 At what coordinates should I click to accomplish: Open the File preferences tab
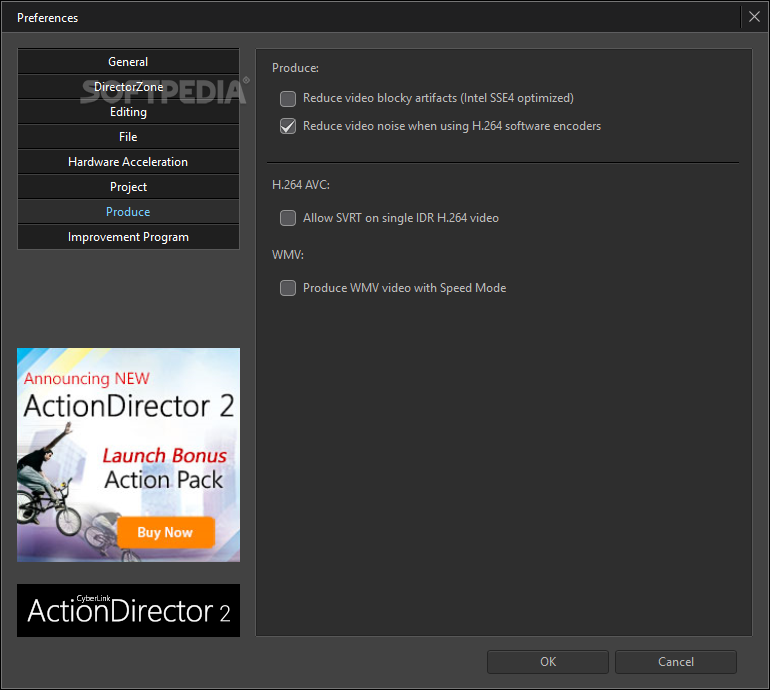point(128,137)
